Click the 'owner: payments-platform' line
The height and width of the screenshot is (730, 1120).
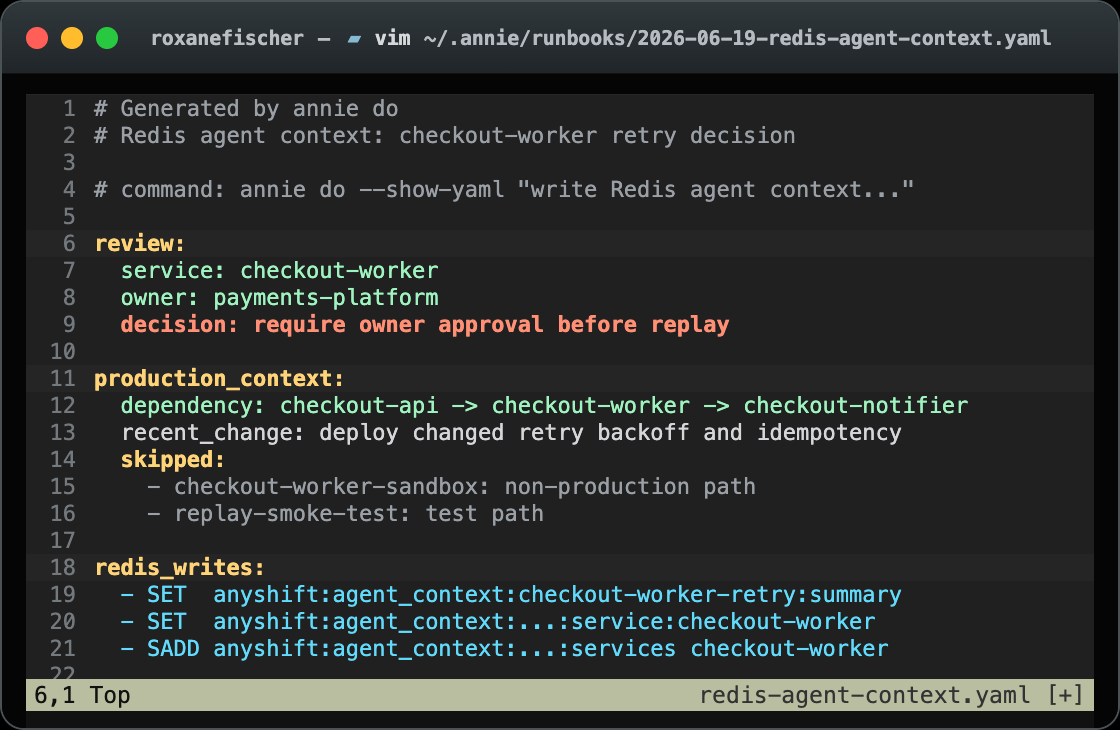[279, 298]
